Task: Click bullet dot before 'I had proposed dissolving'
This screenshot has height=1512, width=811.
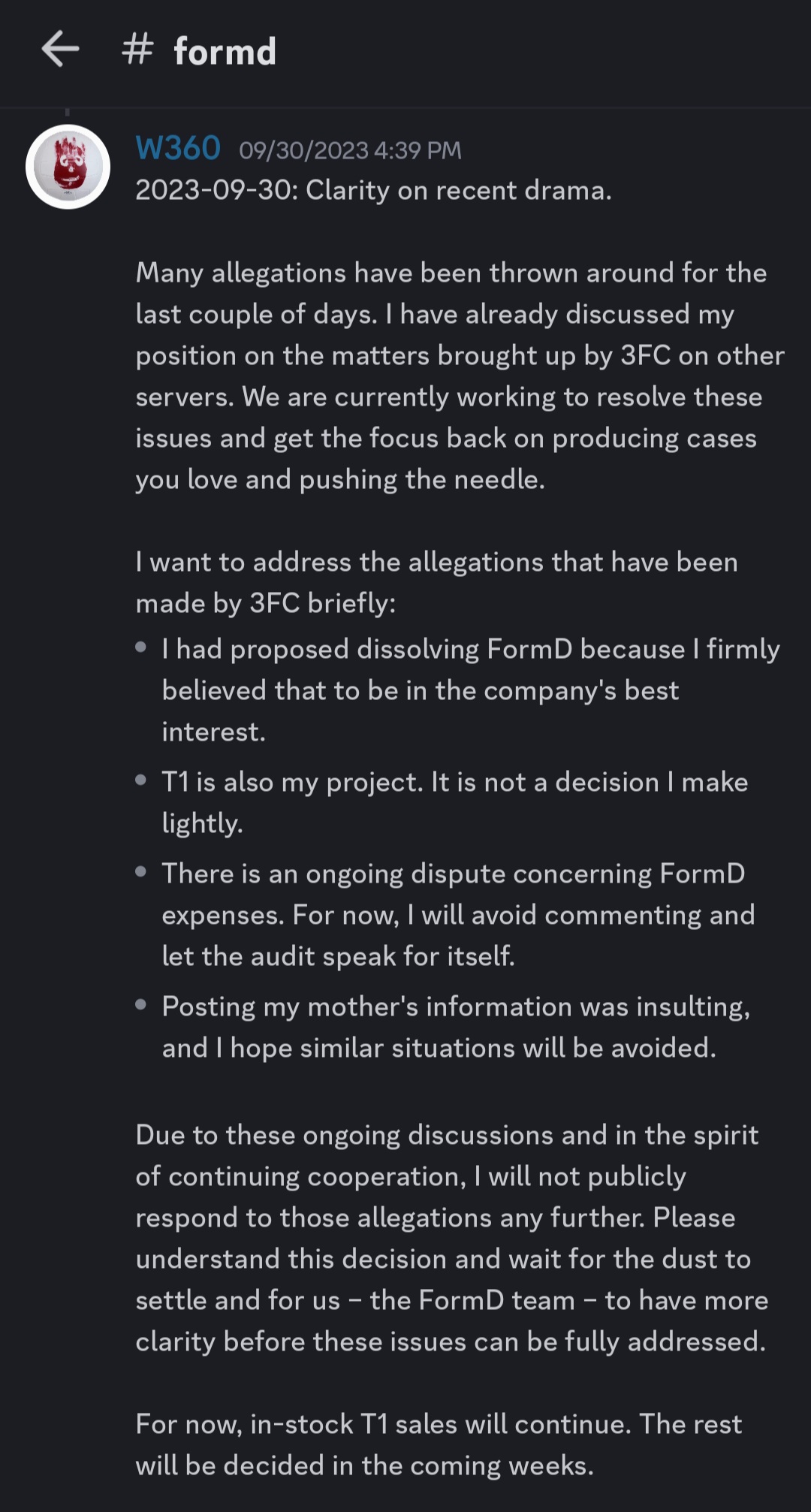Action: (141, 647)
